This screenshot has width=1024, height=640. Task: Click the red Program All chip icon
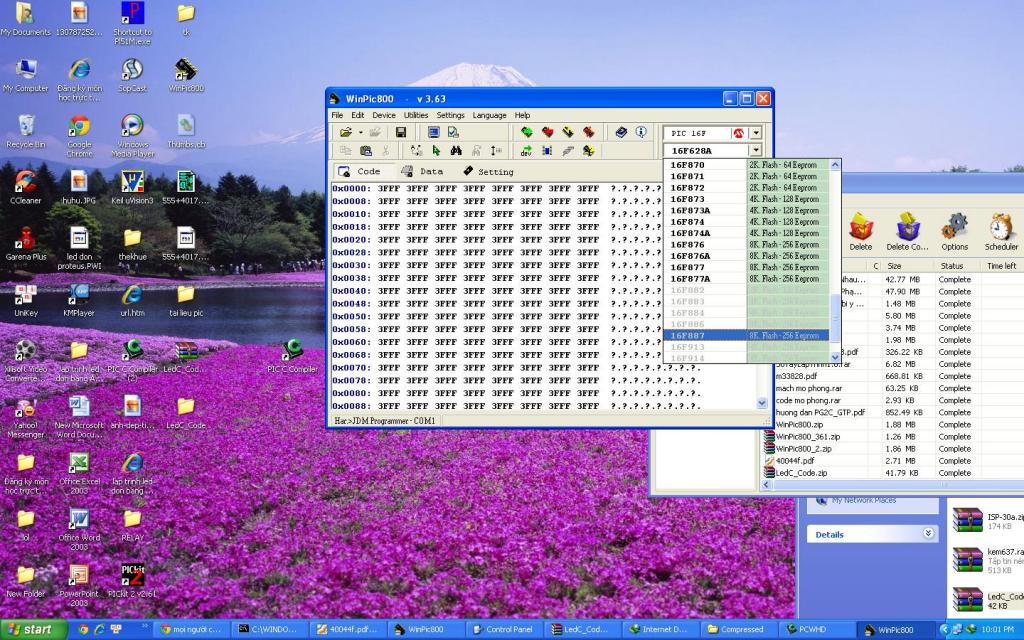(x=547, y=133)
